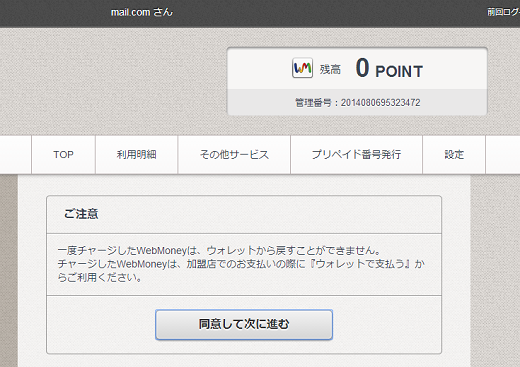This screenshot has height=367, width=520.
Task: Open the 設定 tab
Action: point(454,155)
